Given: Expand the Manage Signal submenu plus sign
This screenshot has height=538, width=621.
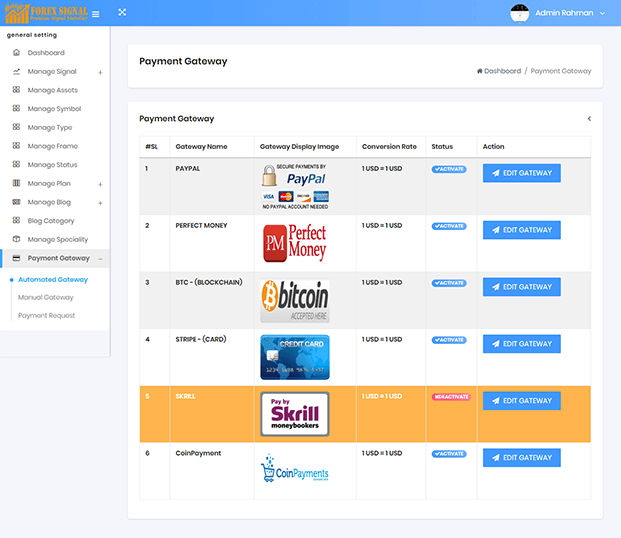Looking at the screenshot, I should pos(100,72).
